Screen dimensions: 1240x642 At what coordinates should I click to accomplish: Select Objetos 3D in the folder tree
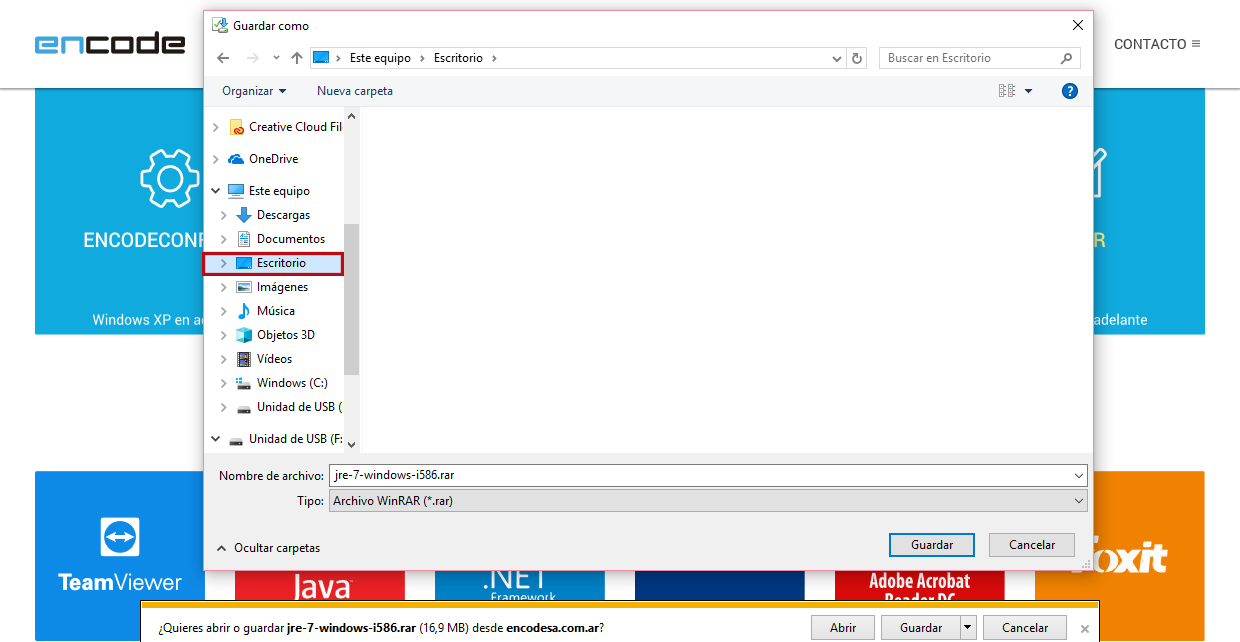pos(286,335)
